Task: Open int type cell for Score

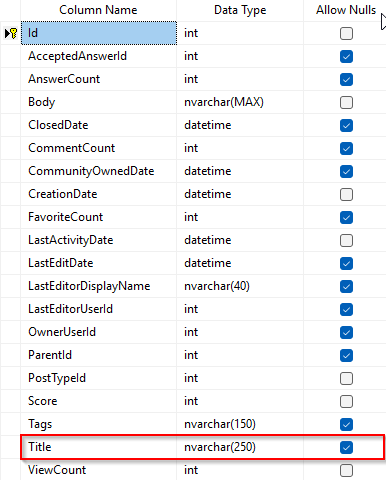Action: (240, 401)
